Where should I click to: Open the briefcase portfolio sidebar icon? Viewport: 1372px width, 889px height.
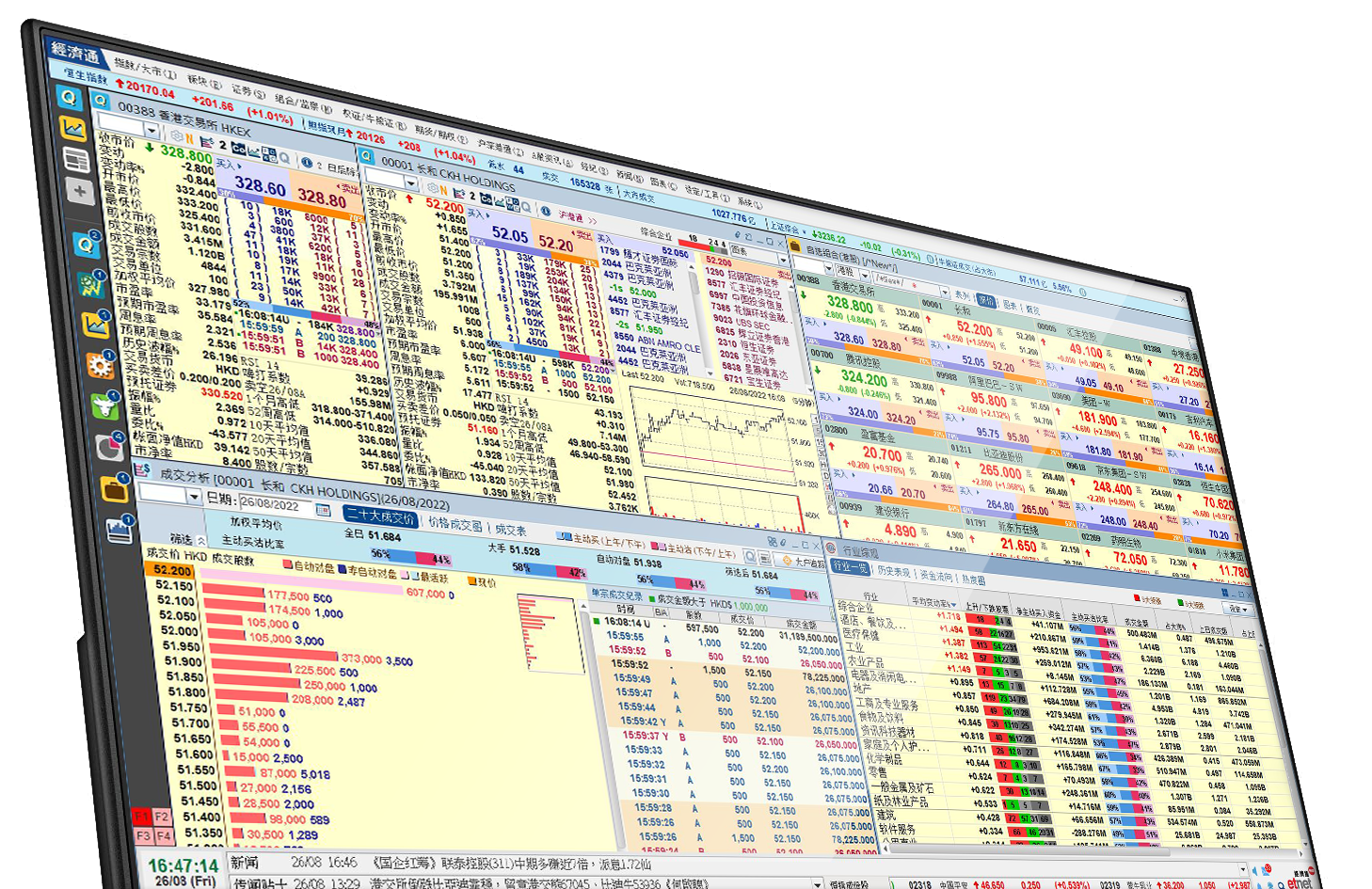(114, 488)
